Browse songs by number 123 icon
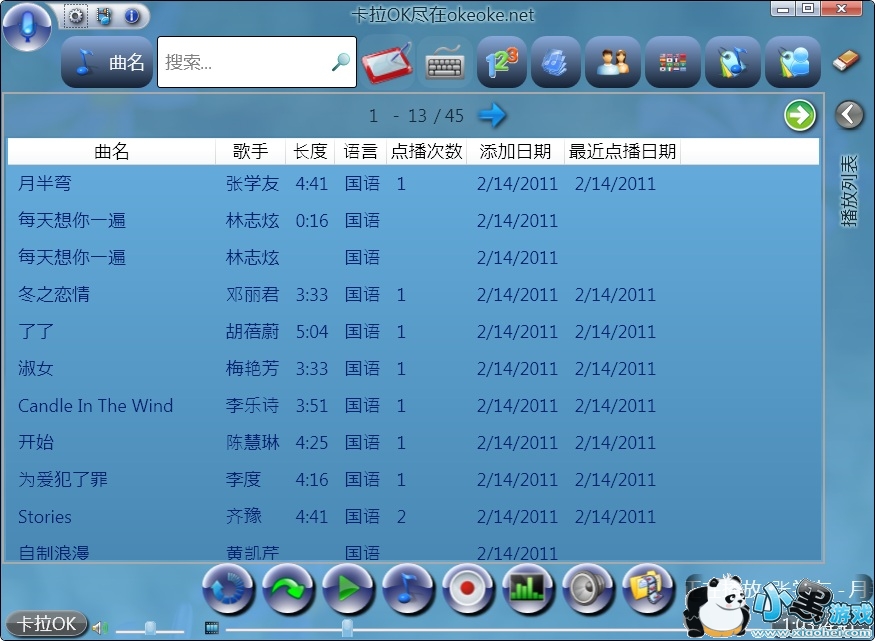The width and height of the screenshot is (875, 641). 502,62
